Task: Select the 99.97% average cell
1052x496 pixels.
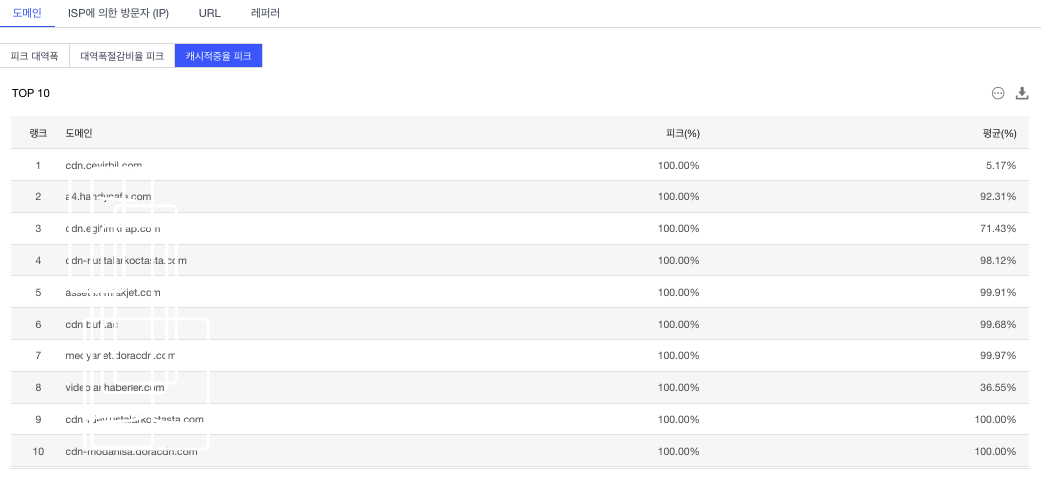Action: 999,355
